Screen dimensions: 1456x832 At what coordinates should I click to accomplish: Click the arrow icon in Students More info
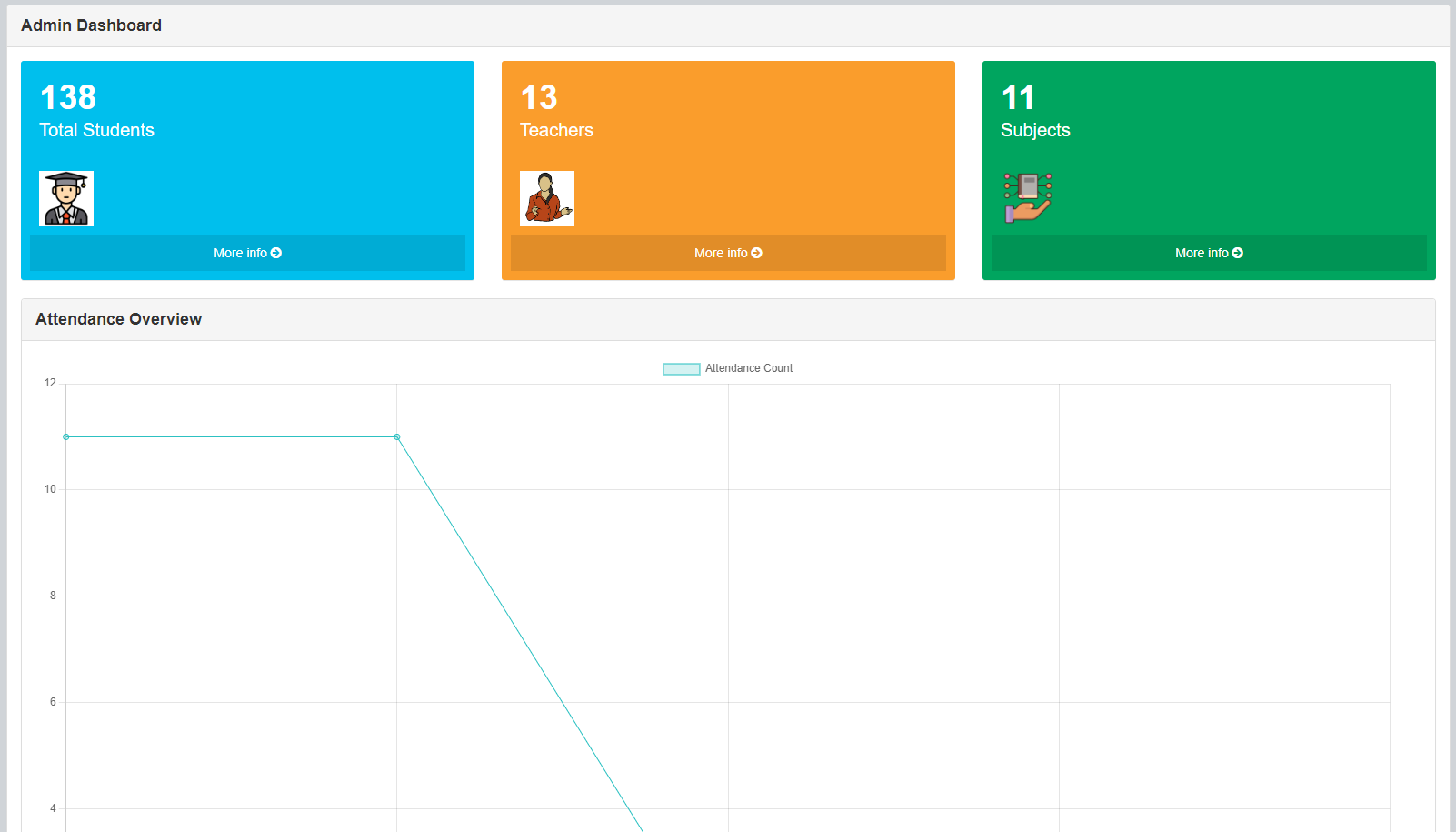(x=277, y=253)
